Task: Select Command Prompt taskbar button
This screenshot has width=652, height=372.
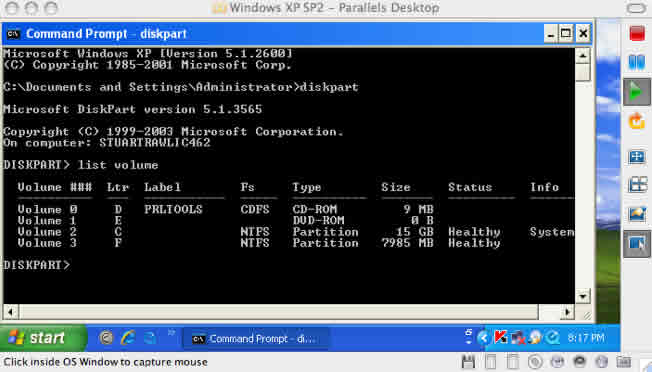Action: click(x=255, y=339)
